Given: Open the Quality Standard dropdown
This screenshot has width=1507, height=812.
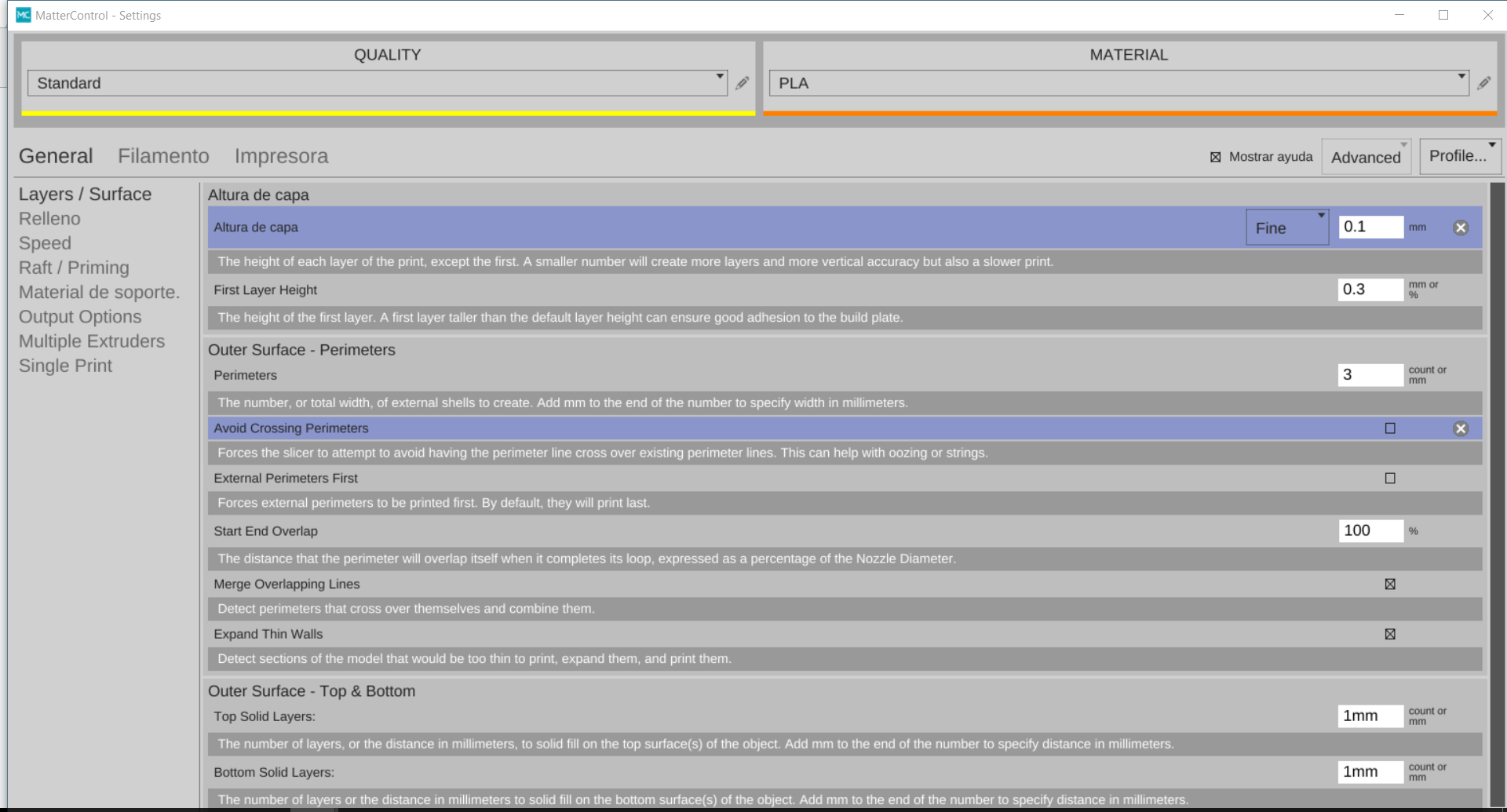Looking at the screenshot, I should pyautogui.click(x=377, y=83).
